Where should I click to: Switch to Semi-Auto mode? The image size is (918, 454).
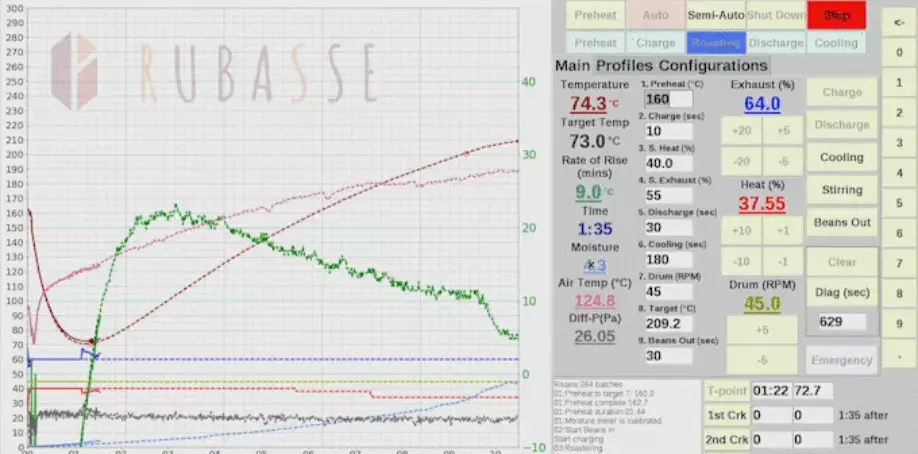click(715, 16)
